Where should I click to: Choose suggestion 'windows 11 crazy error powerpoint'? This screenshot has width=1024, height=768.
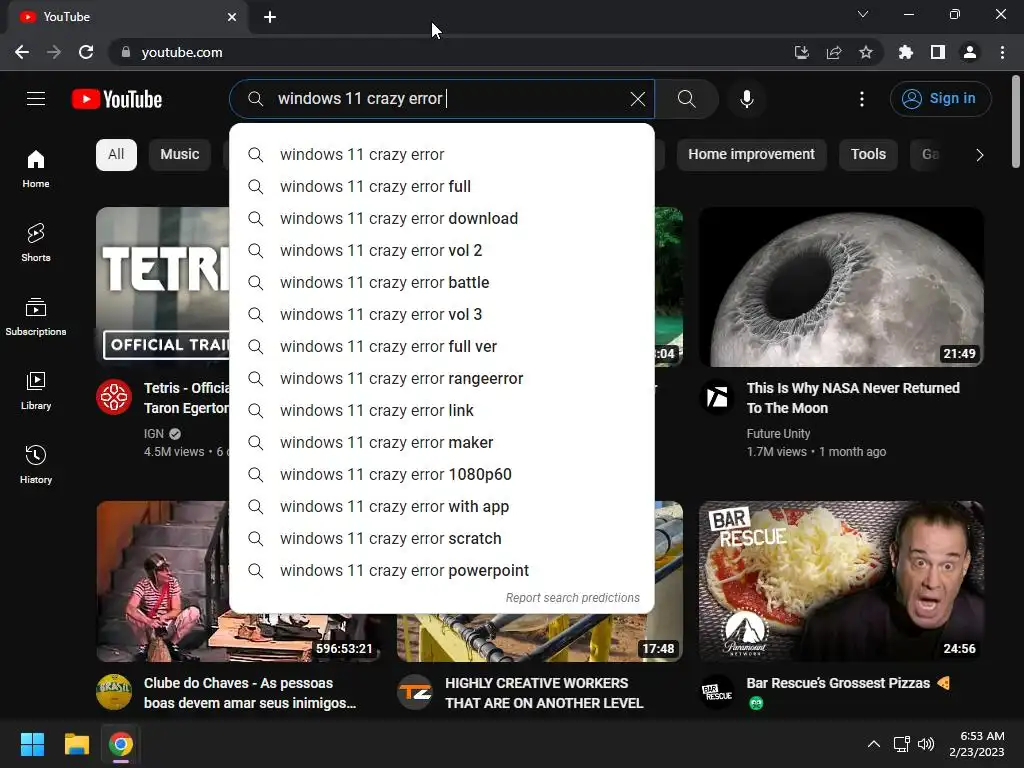coord(441,571)
